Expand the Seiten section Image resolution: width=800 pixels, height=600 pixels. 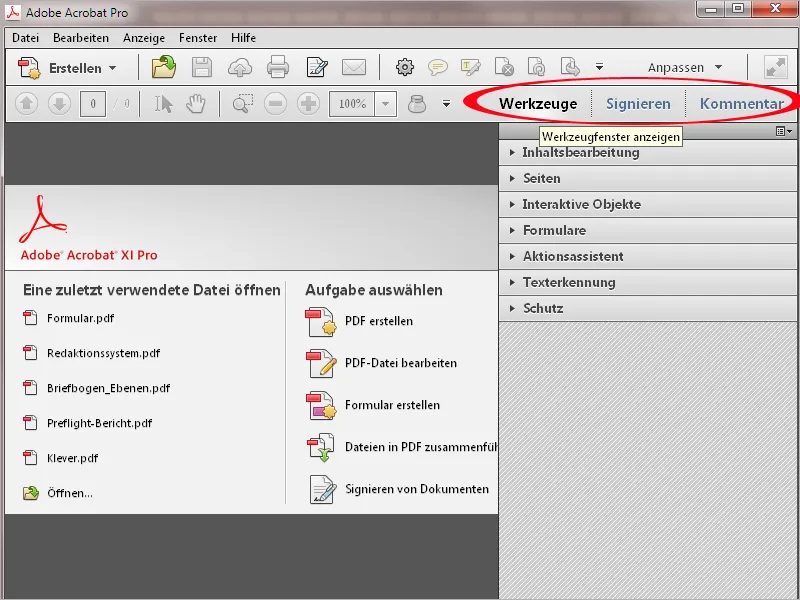(x=648, y=179)
